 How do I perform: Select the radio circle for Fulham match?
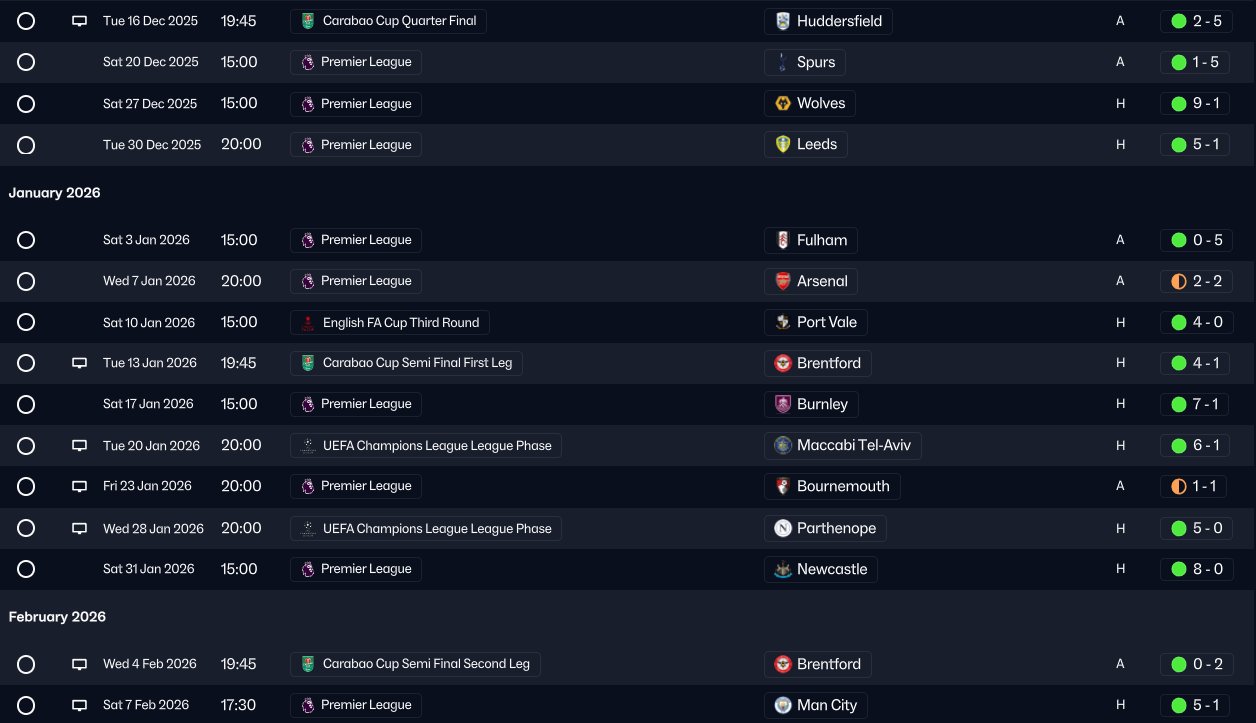pyautogui.click(x=26, y=240)
